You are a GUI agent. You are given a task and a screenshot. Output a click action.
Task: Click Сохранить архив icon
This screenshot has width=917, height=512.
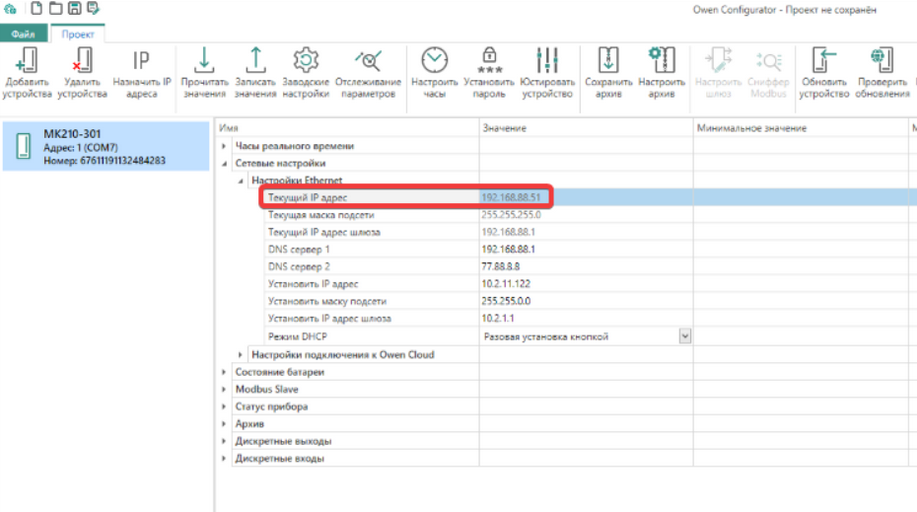click(608, 60)
